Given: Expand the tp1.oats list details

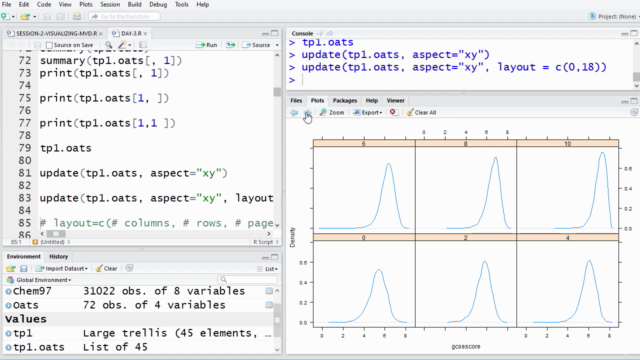Looking at the screenshot, I should coord(8,347).
